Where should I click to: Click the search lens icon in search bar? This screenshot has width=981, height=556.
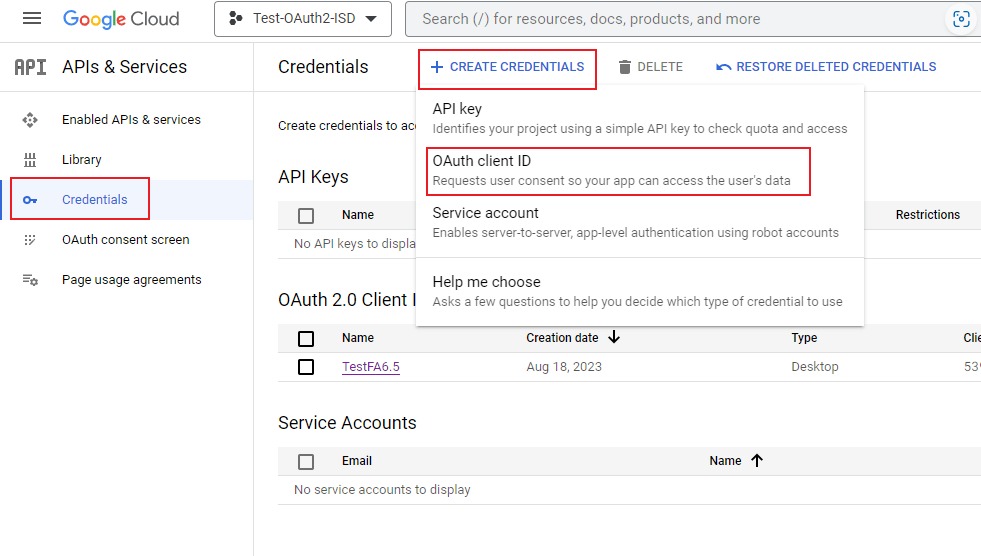(x=961, y=19)
